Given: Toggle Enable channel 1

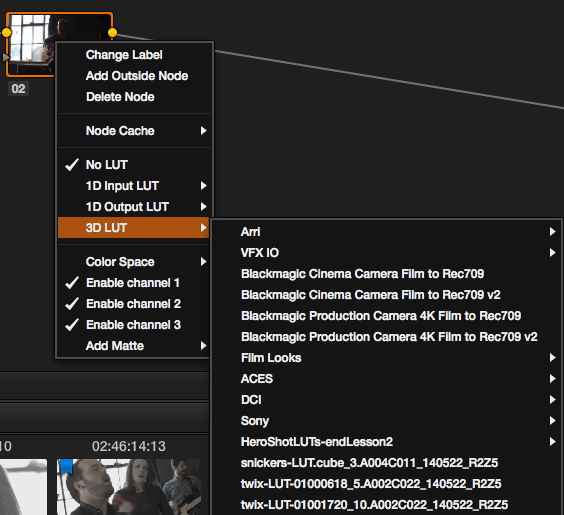Looking at the screenshot, I should pos(134,283).
